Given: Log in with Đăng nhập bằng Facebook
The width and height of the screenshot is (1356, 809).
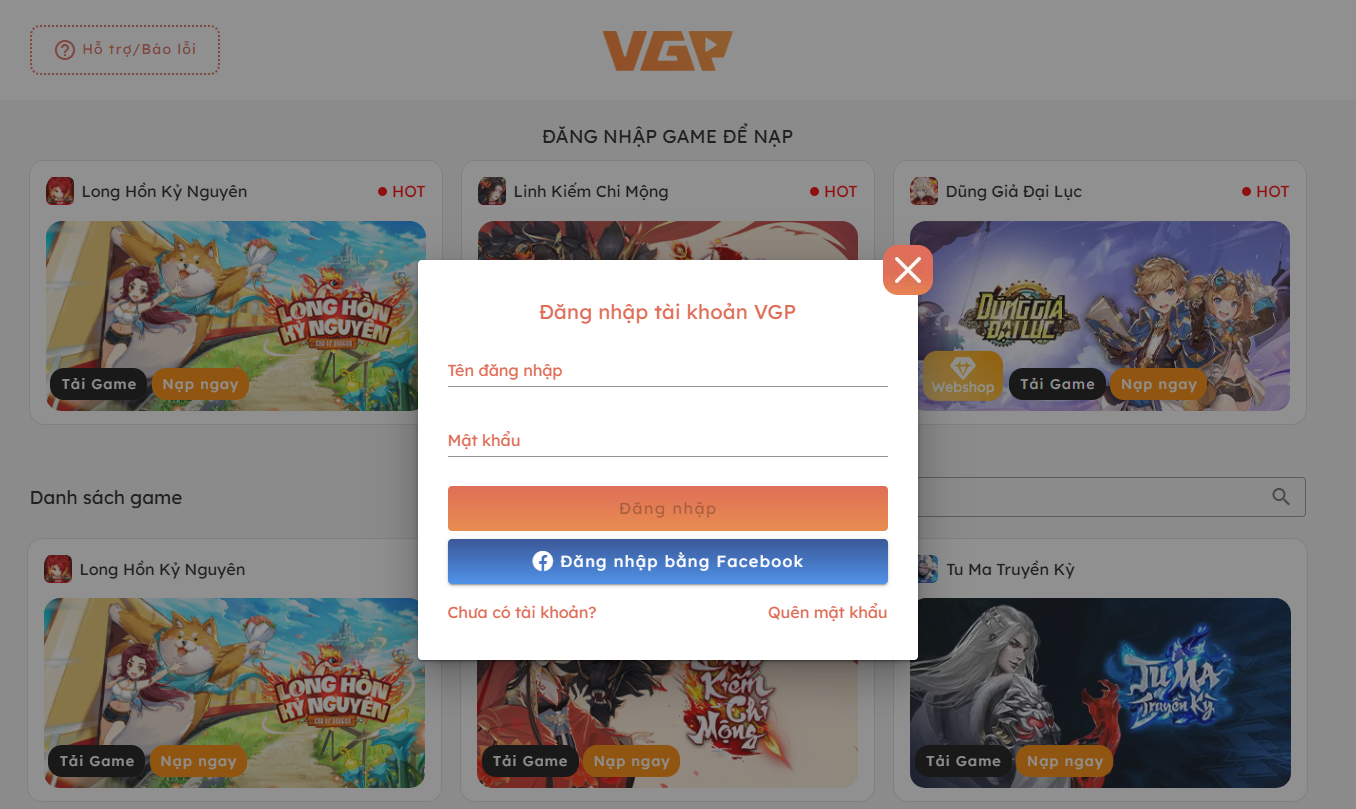Looking at the screenshot, I should 668,562.
